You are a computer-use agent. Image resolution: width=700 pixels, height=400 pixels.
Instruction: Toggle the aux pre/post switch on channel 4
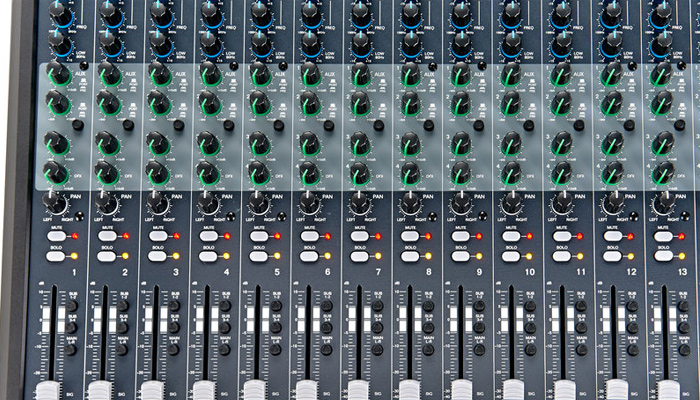click(229, 125)
